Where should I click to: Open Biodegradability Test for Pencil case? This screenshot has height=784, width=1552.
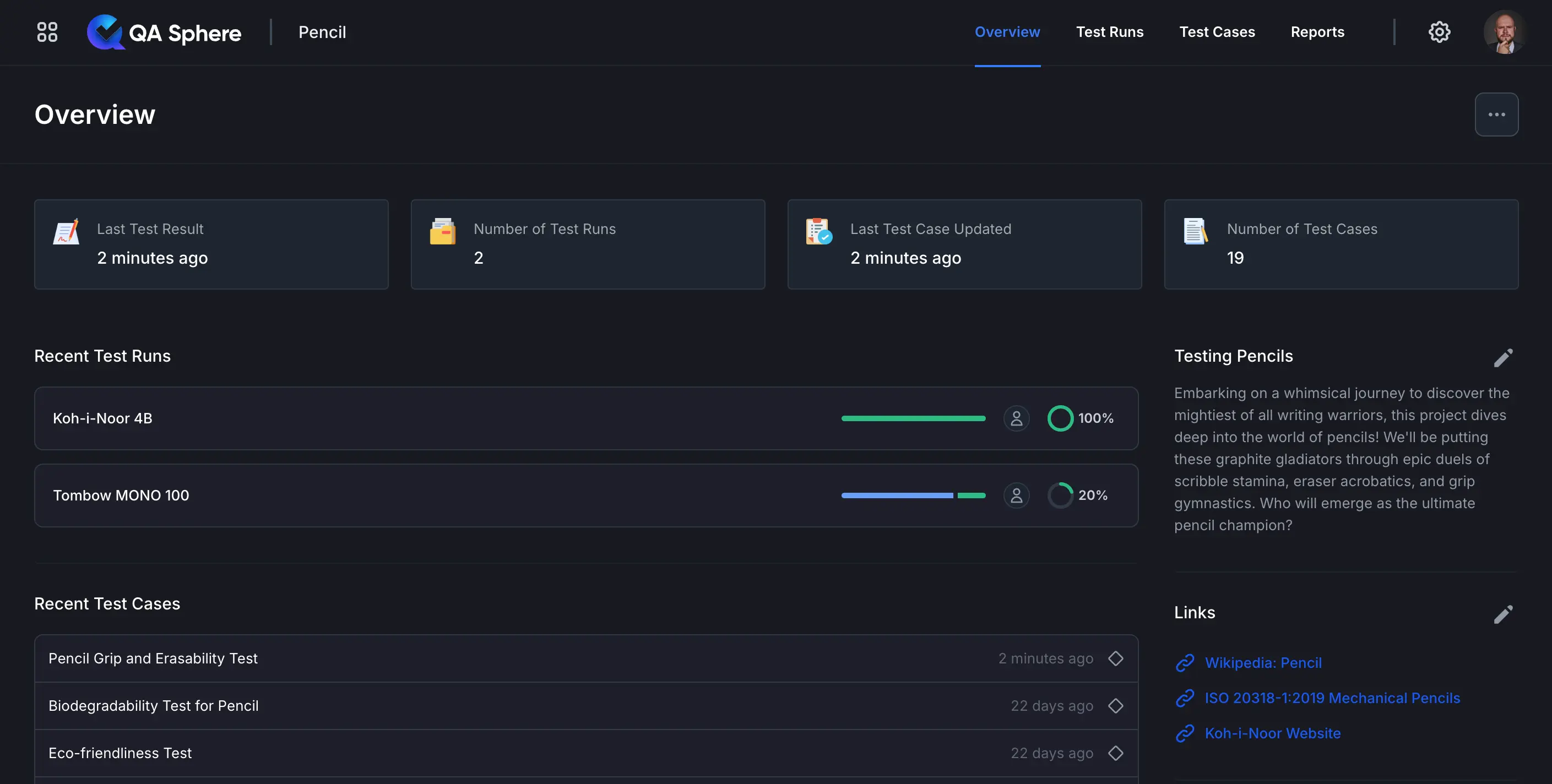[x=153, y=706]
